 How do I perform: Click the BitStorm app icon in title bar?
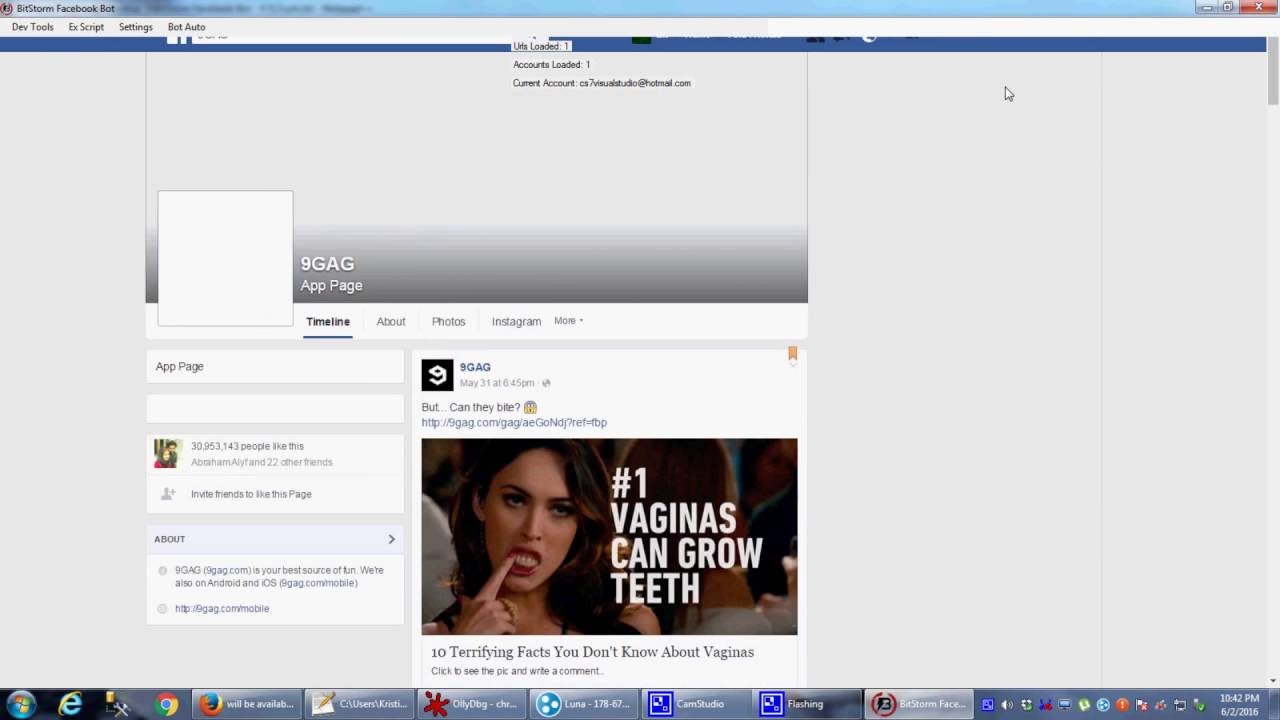pyautogui.click(x=6, y=8)
